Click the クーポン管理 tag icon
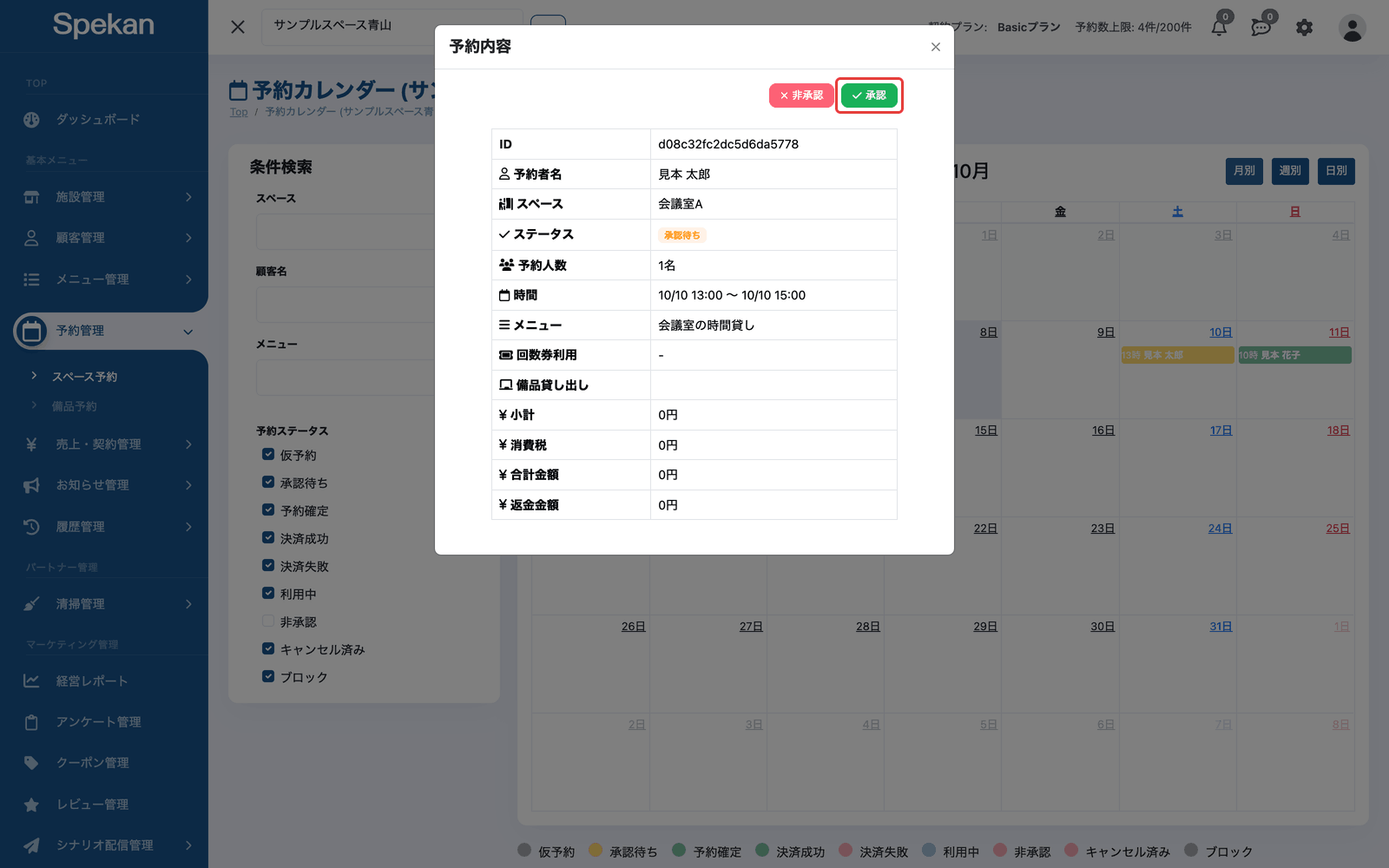This screenshot has width=1389, height=868. tap(31, 763)
